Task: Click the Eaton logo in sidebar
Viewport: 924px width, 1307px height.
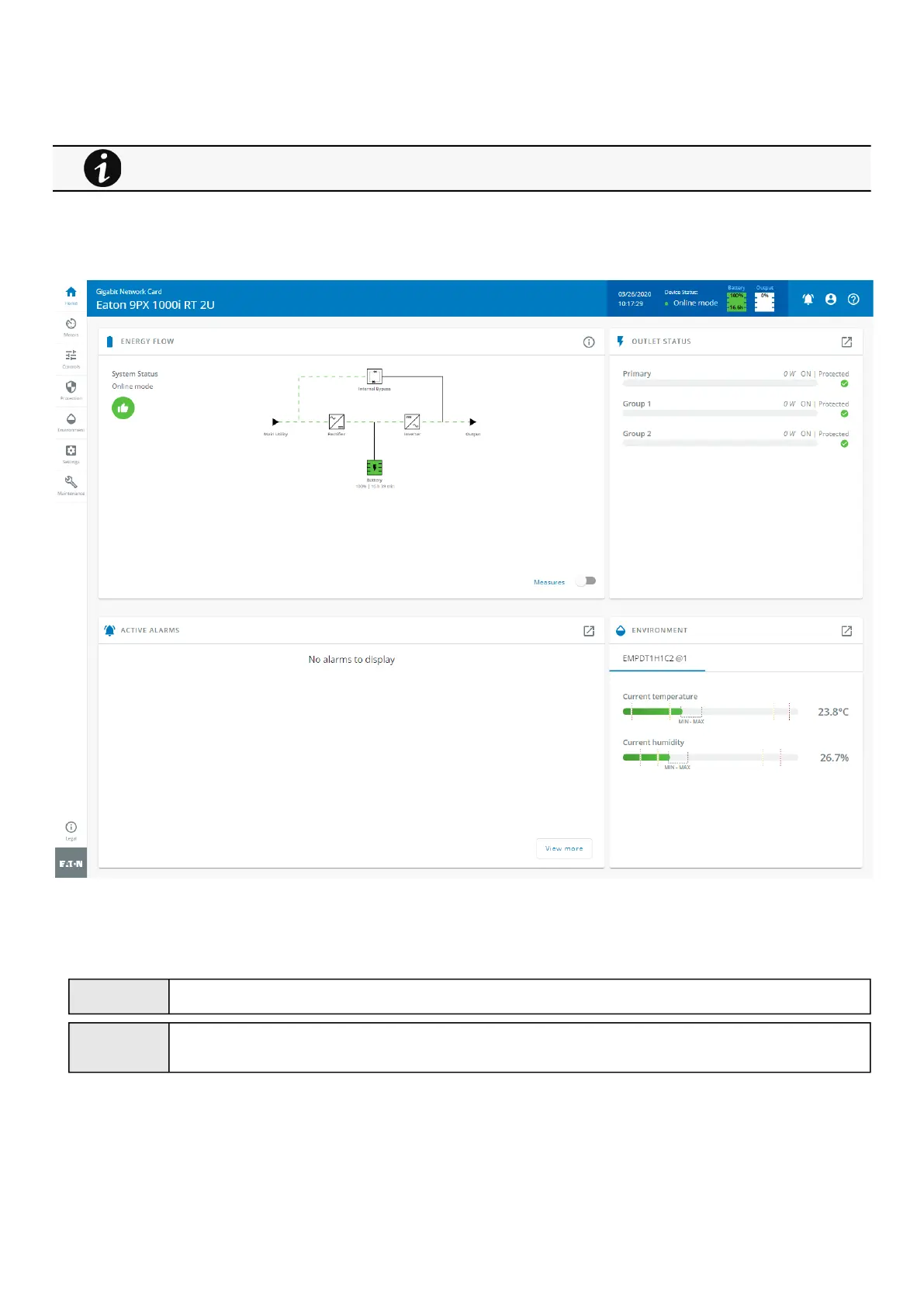Action: tap(71, 863)
